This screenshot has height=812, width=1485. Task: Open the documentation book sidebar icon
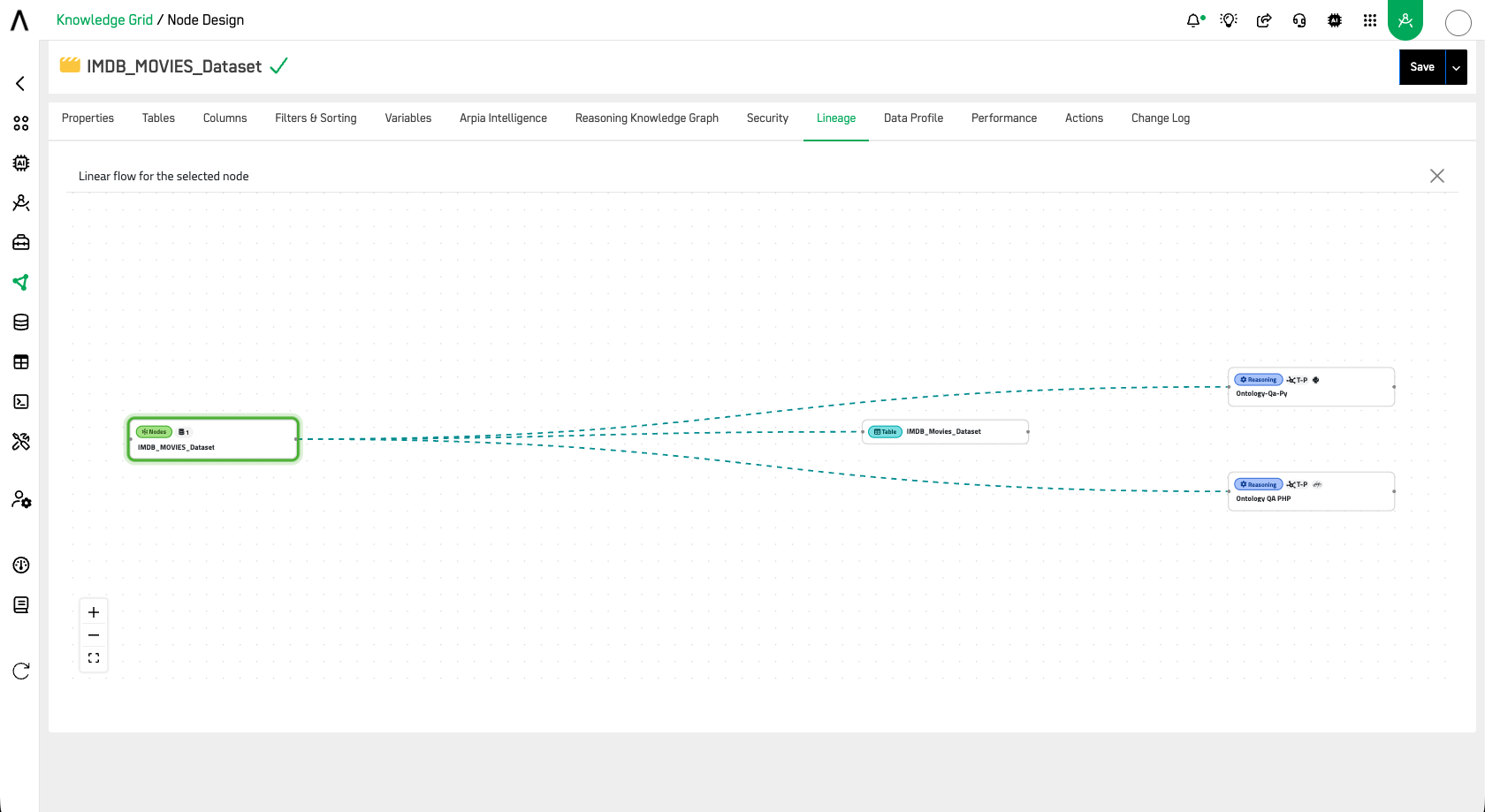(x=21, y=605)
